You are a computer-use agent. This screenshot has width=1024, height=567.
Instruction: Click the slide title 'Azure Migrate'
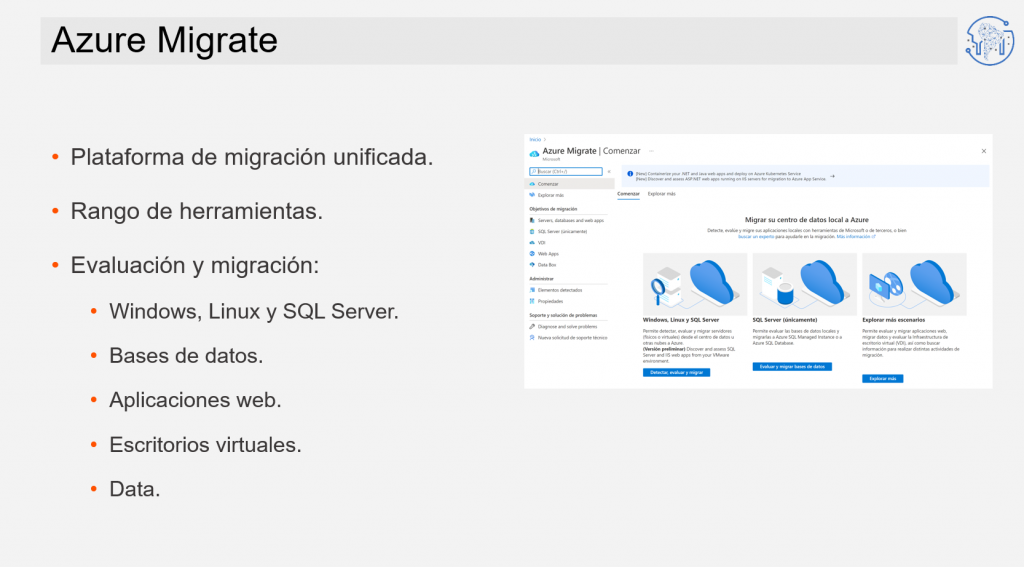(165, 40)
